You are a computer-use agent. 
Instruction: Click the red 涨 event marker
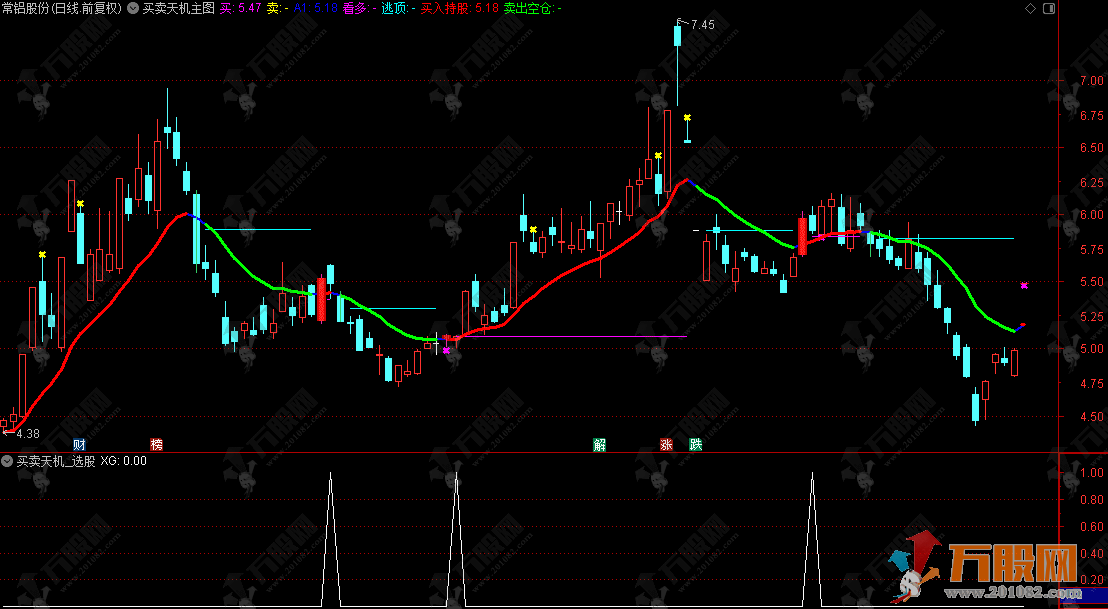click(x=666, y=444)
